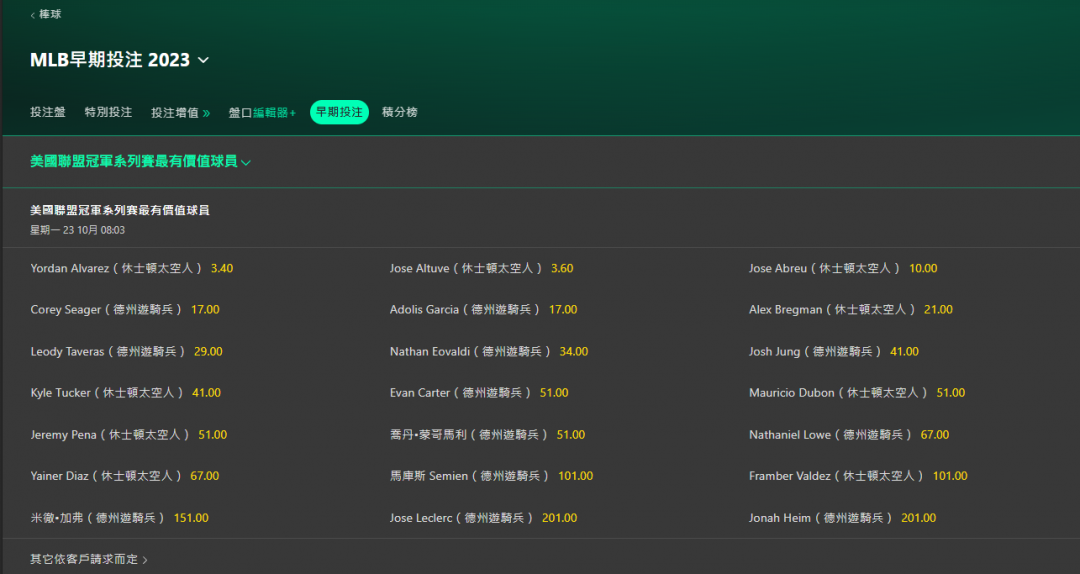The width and height of the screenshot is (1080, 574).
Task: Pick 馬庫斯 Semien at 101.00
Action: (x=491, y=475)
